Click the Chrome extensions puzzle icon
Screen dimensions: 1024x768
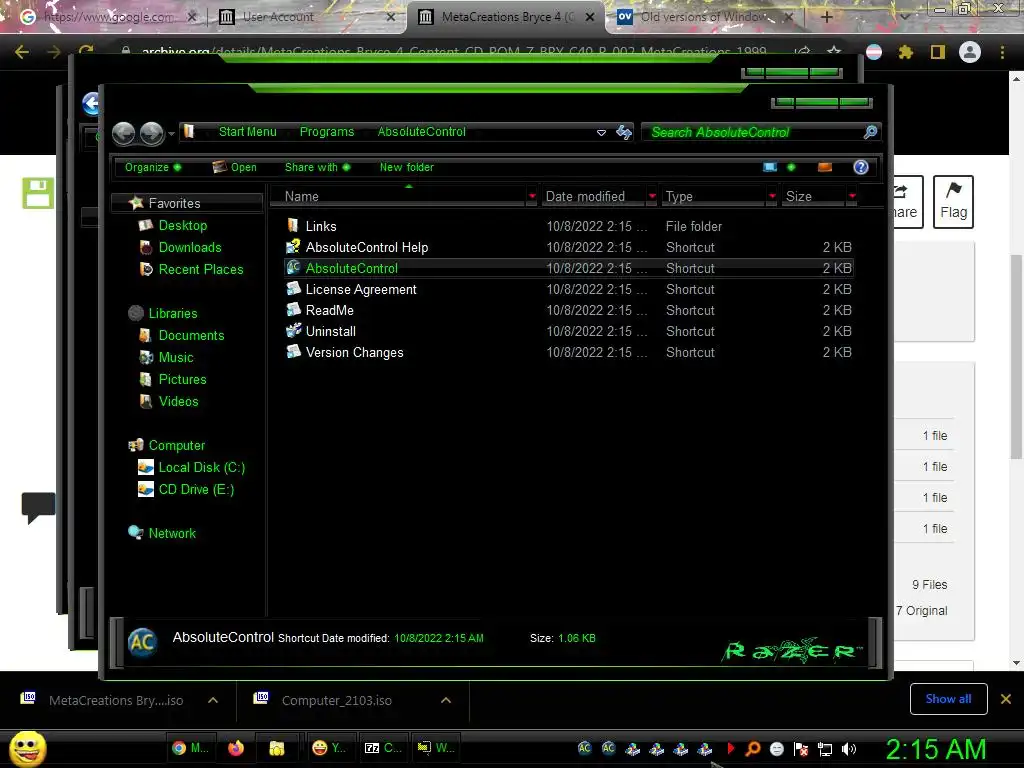tap(905, 52)
